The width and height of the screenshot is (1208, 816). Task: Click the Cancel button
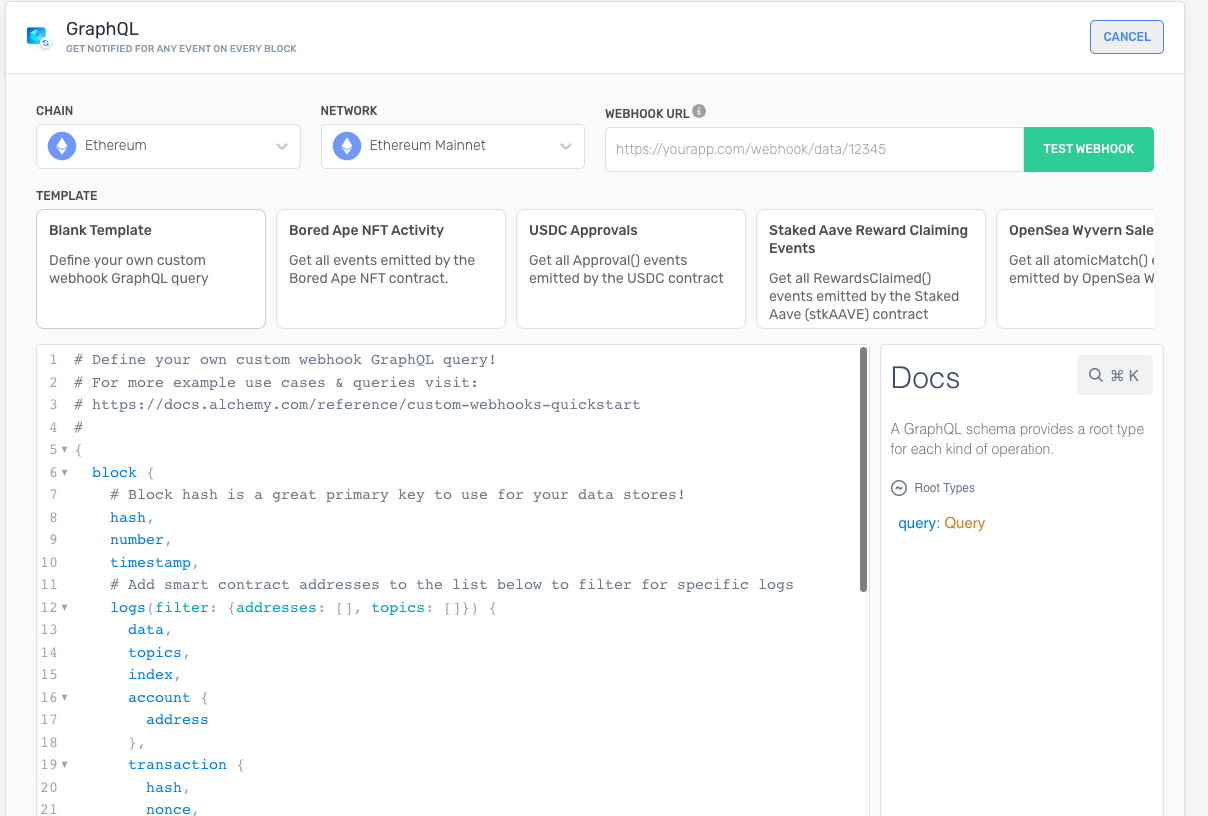(x=1126, y=37)
